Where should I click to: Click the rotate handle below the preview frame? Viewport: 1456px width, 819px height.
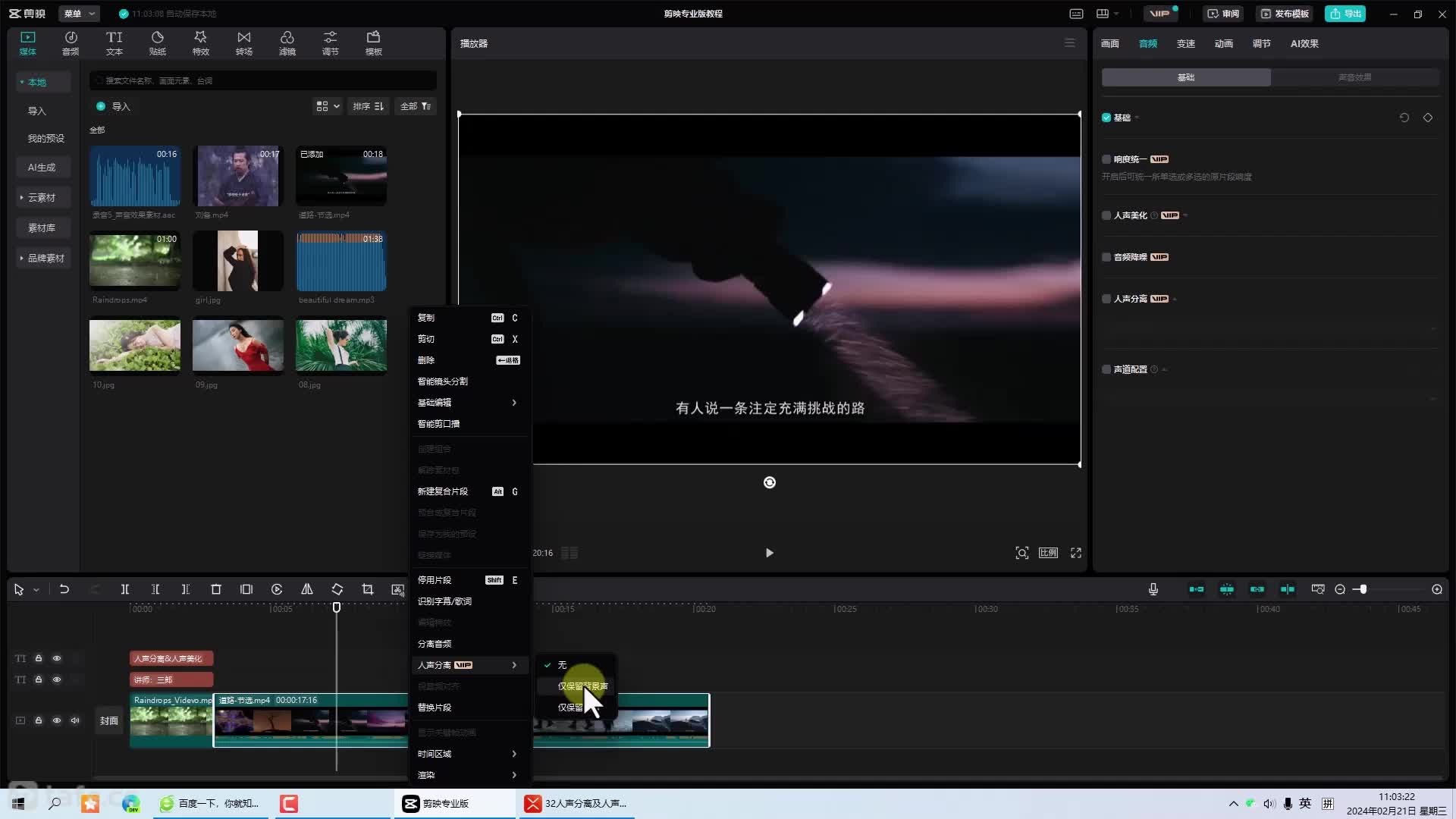click(x=770, y=482)
